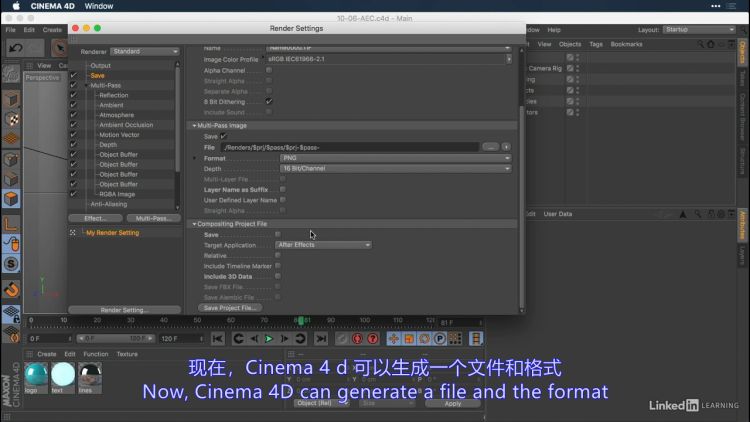Open the Format PNG dropdown
750x422 pixels.
[395, 158]
